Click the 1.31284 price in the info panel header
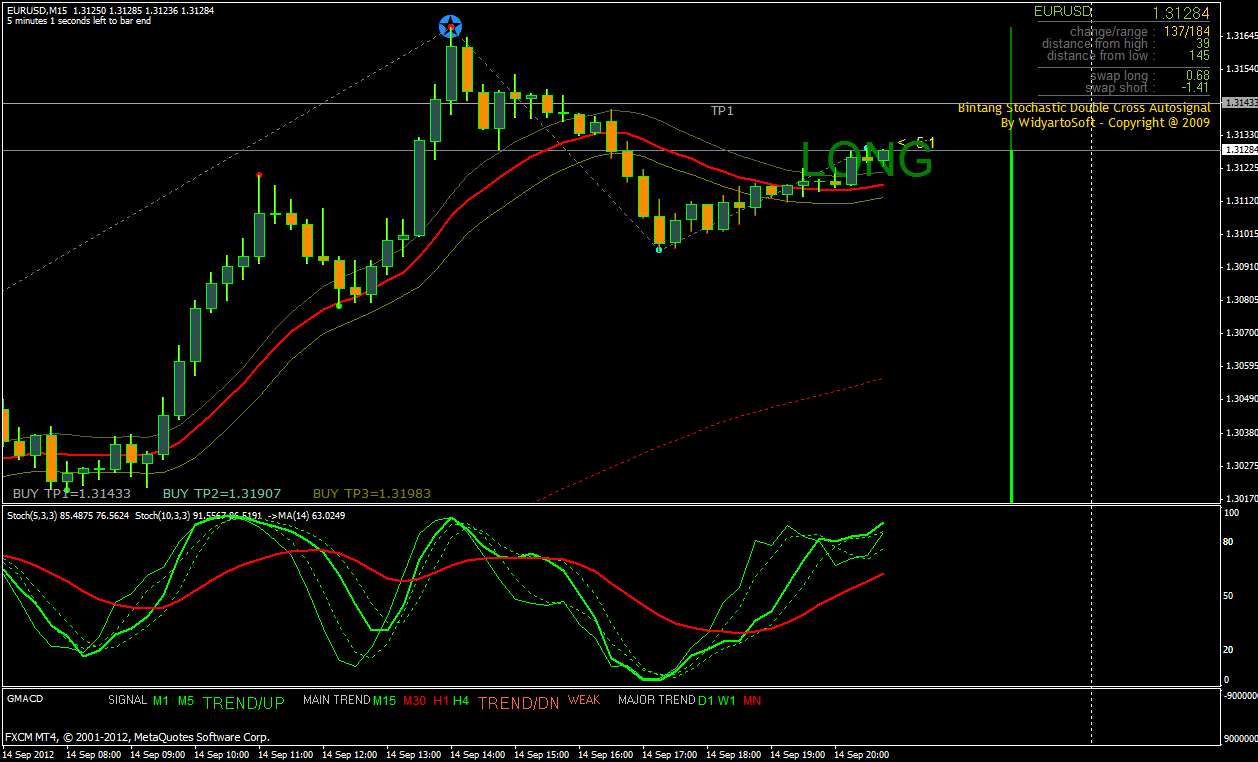This screenshot has width=1258, height=762. [1181, 13]
